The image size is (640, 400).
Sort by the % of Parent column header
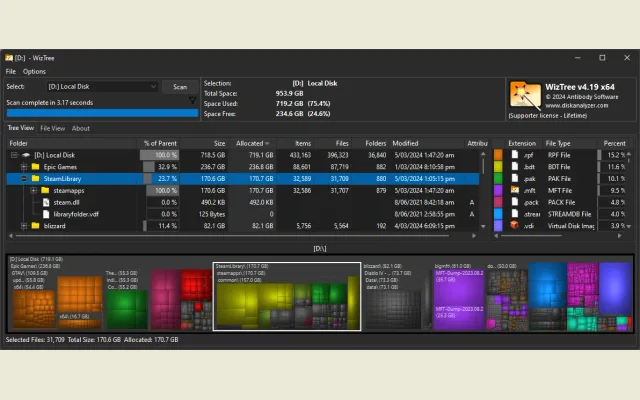click(159, 143)
